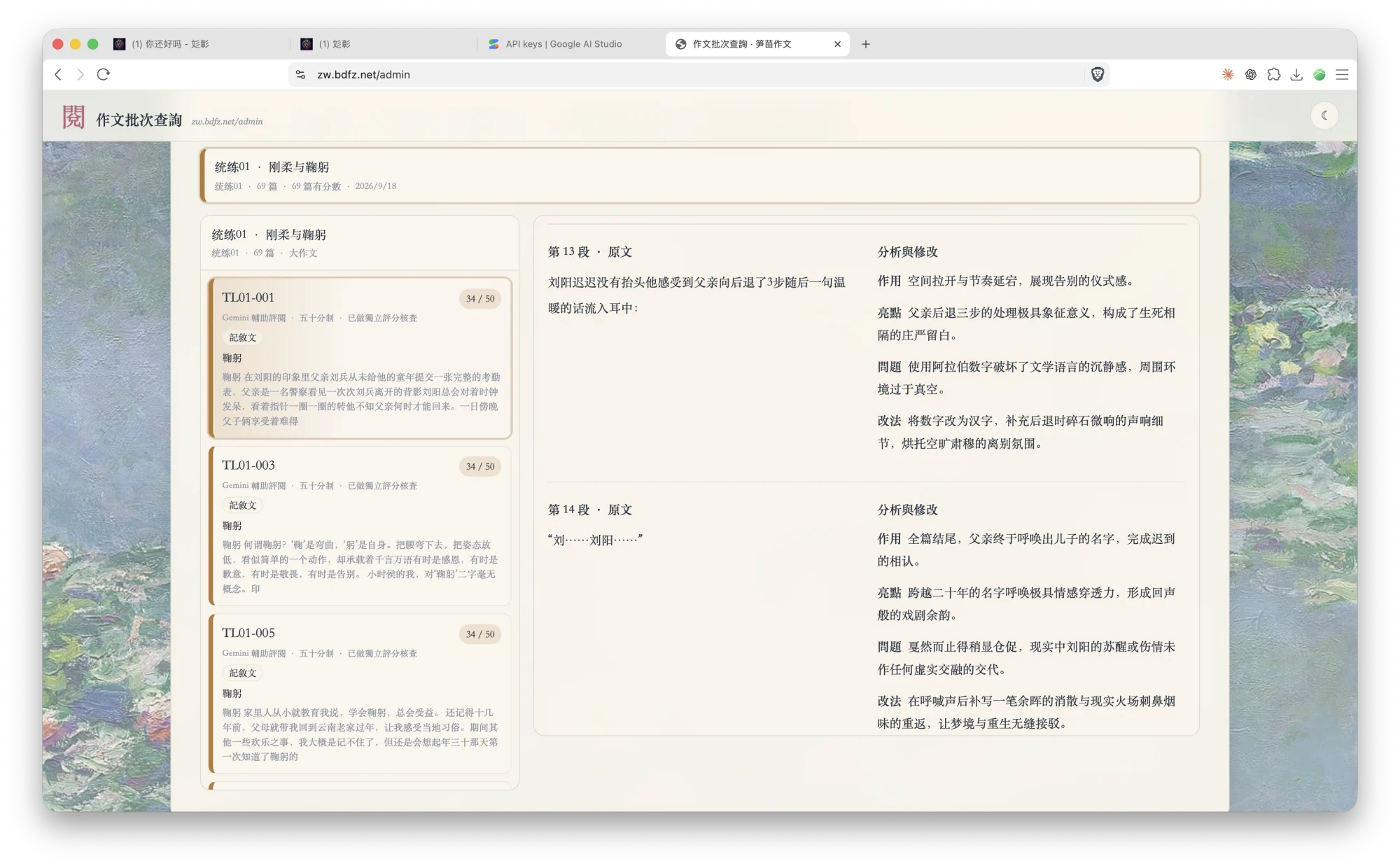Click 69 篇有分數 in the batch card
The width and height of the screenshot is (1400, 868).
[316, 186]
